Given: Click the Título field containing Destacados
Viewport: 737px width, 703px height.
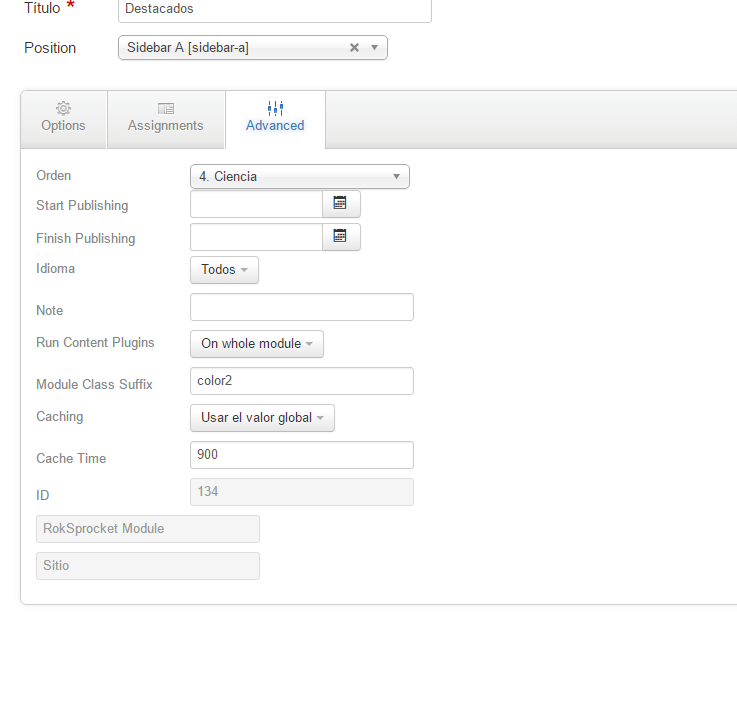Looking at the screenshot, I should point(275,9).
